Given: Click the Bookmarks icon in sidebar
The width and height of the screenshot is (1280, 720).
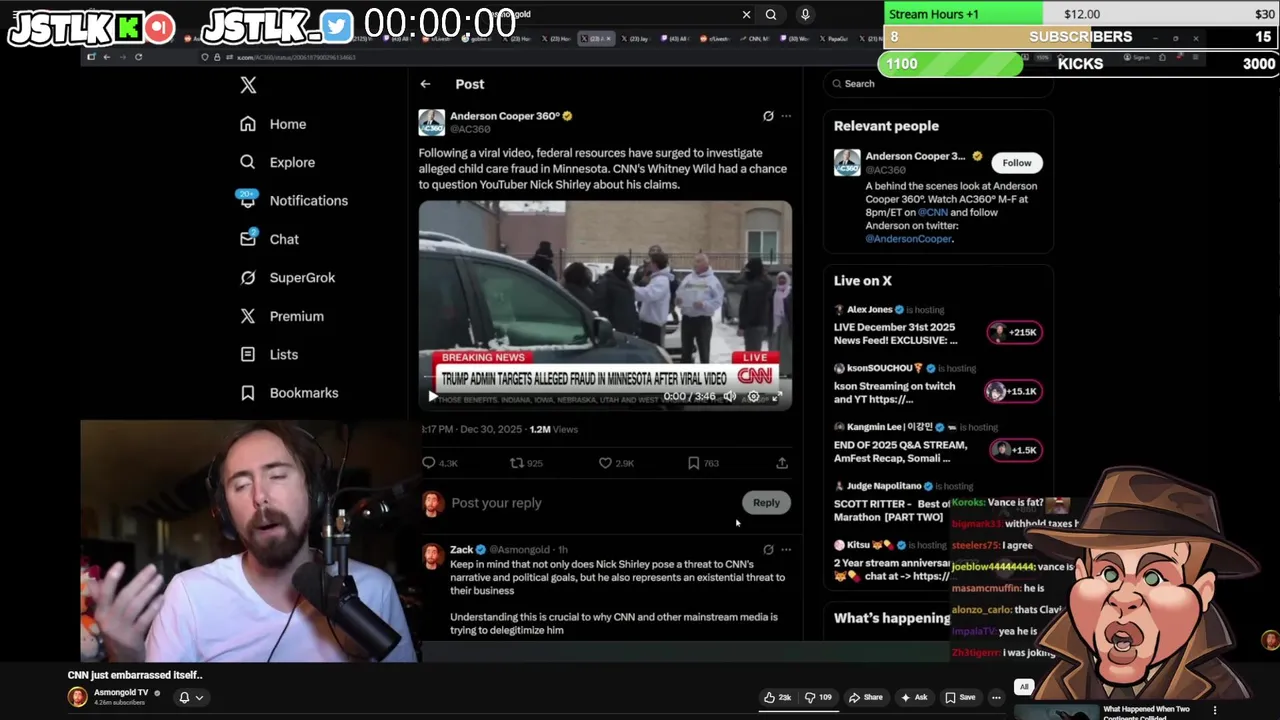Looking at the screenshot, I should click(248, 393).
